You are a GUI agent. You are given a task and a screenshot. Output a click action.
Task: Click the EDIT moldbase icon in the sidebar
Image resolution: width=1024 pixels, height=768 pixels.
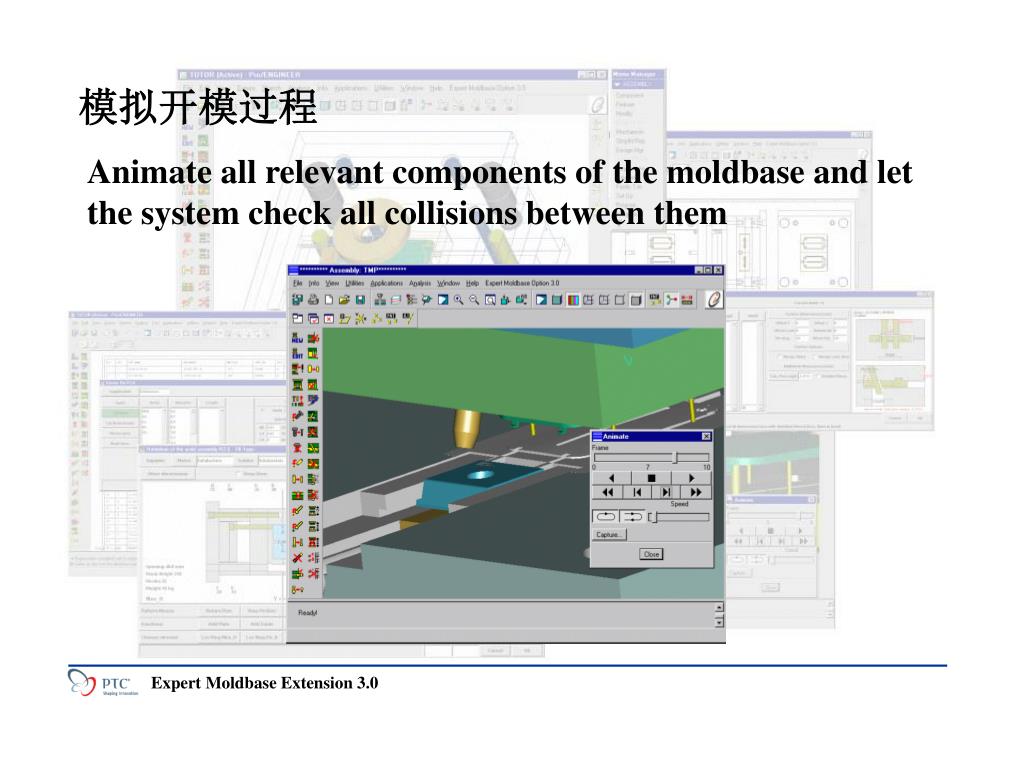click(x=297, y=354)
